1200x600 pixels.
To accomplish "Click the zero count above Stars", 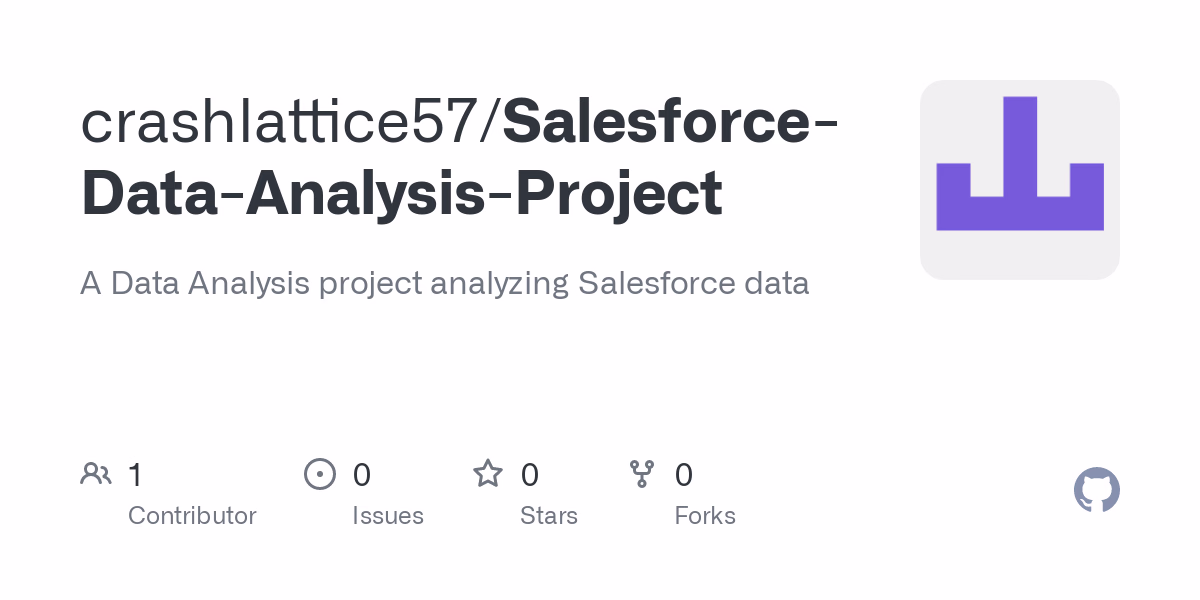I will (x=530, y=474).
